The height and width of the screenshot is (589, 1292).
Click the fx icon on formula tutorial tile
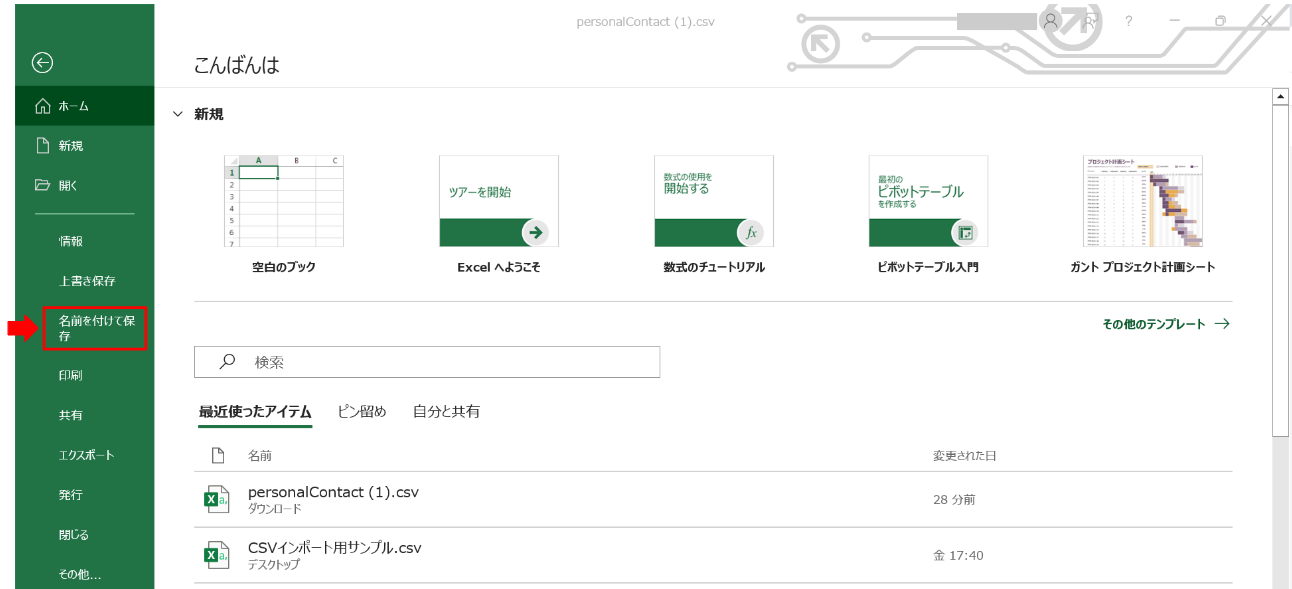750,232
